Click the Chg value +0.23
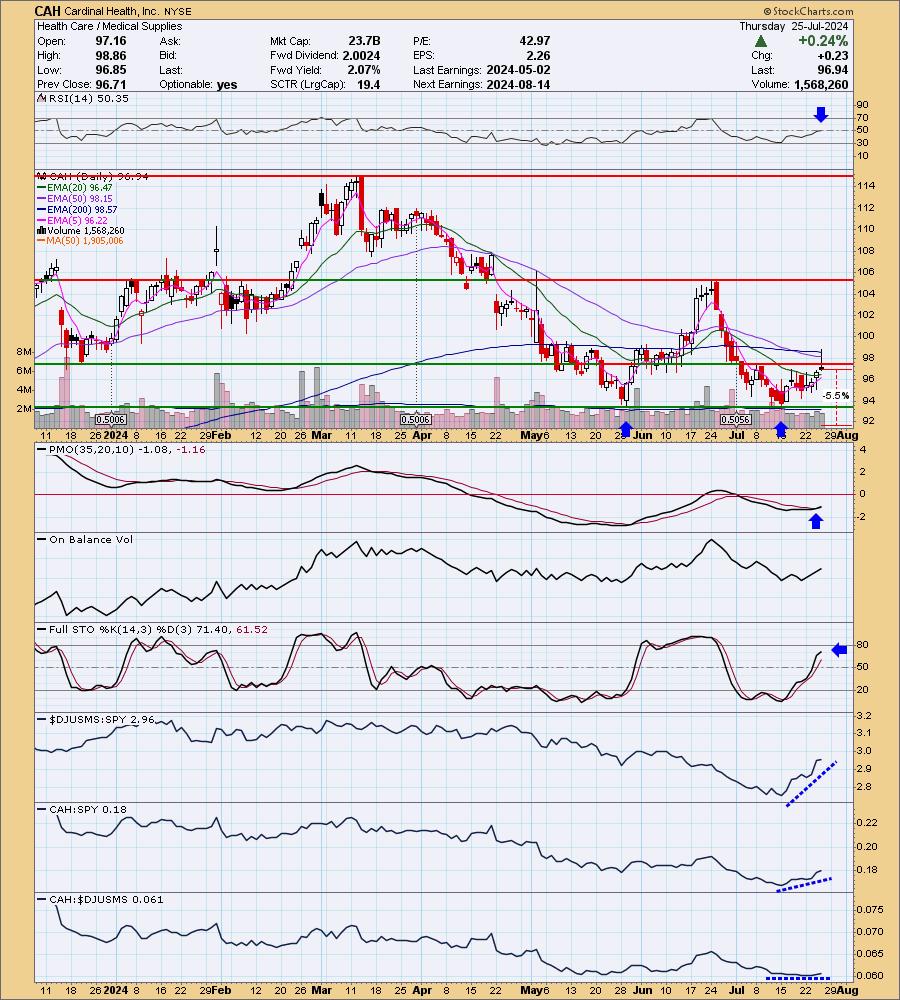The image size is (900, 1000). 833,55
